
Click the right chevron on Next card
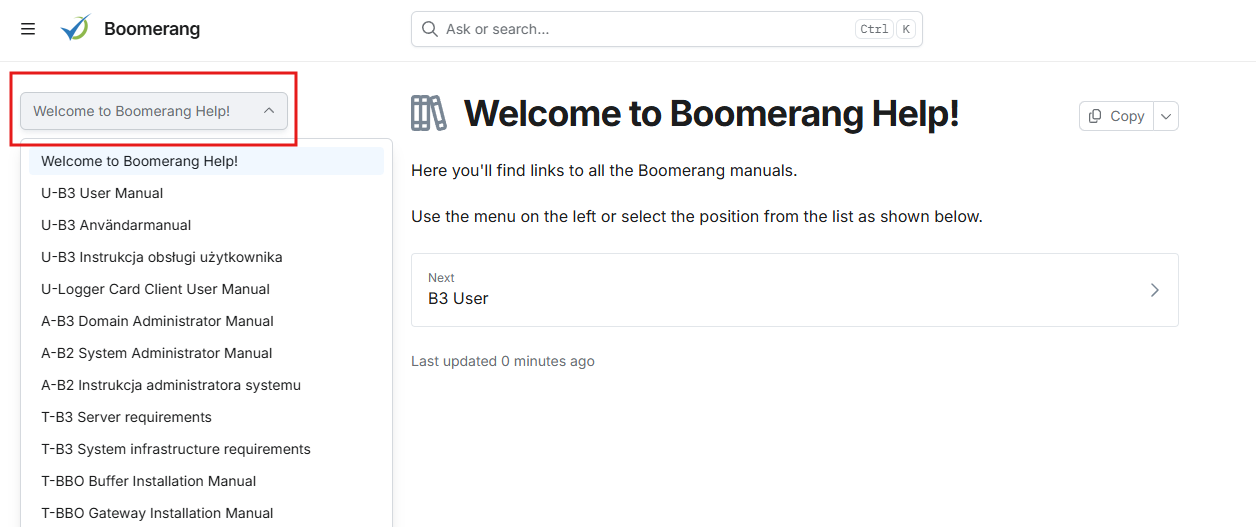click(x=1154, y=290)
